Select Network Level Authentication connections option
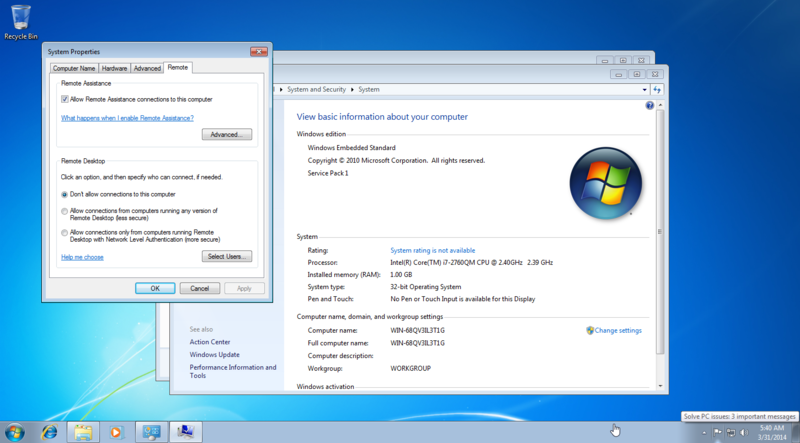The width and height of the screenshot is (800, 443). tap(64, 233)
